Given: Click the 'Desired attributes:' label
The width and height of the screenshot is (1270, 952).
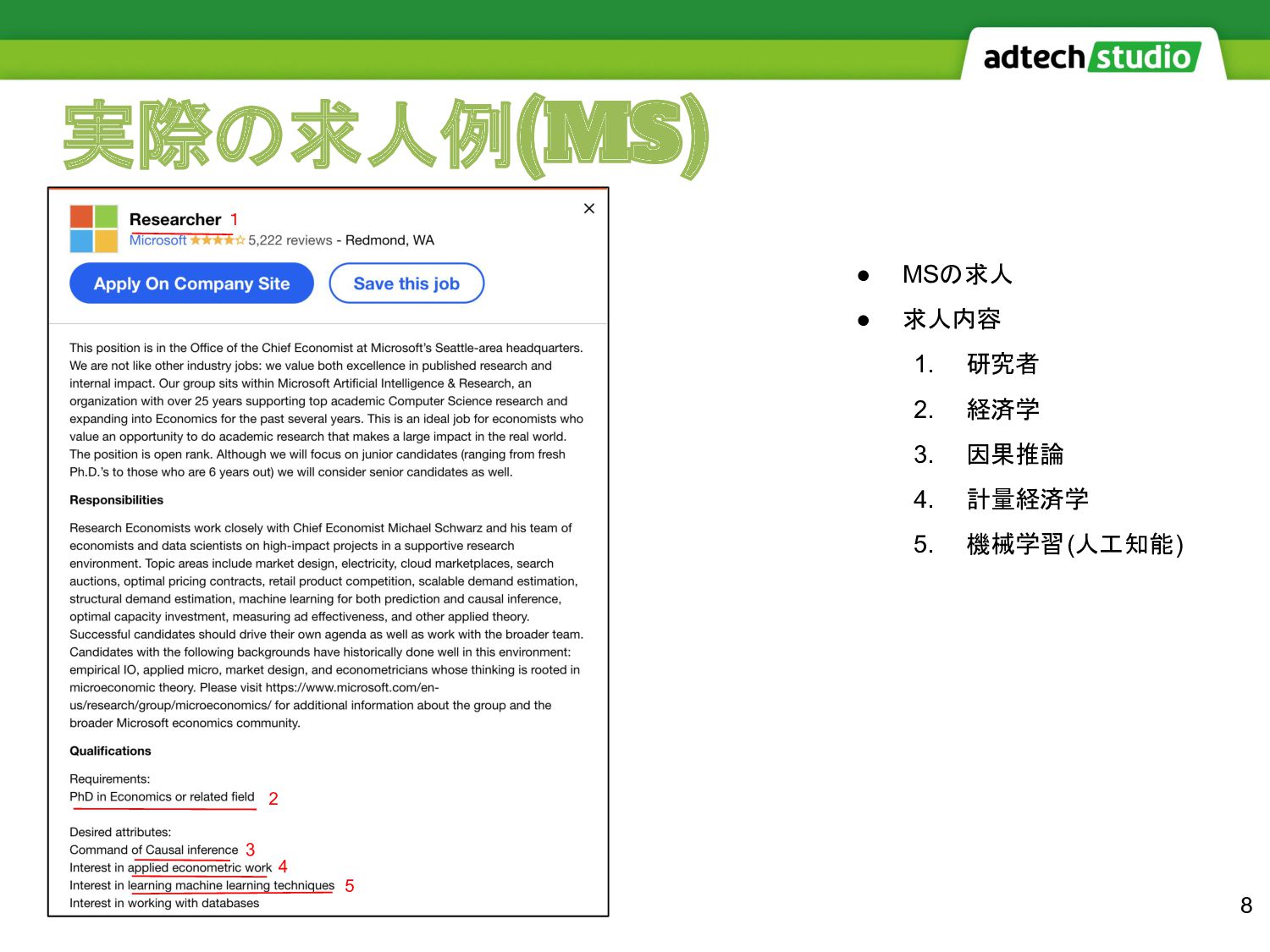Looking at the screenshot, I should tap(120, 833).
